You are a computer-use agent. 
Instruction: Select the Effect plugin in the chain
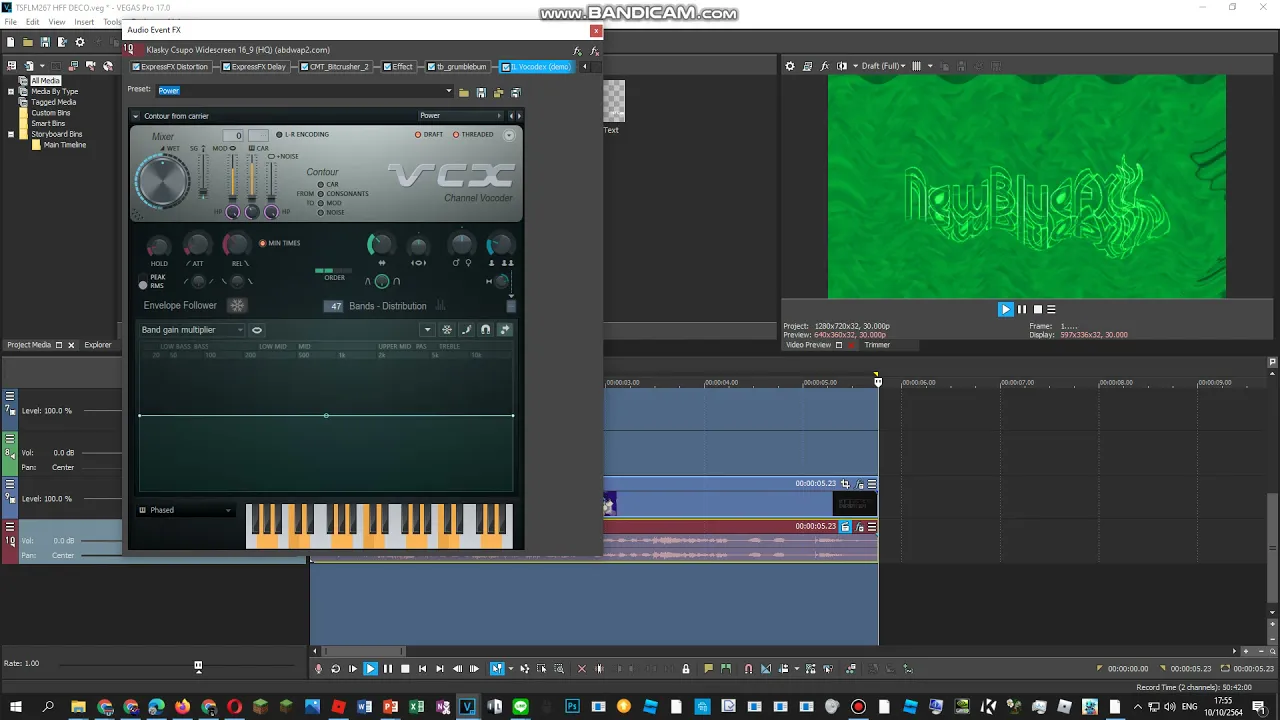click(x=398, y=67)
